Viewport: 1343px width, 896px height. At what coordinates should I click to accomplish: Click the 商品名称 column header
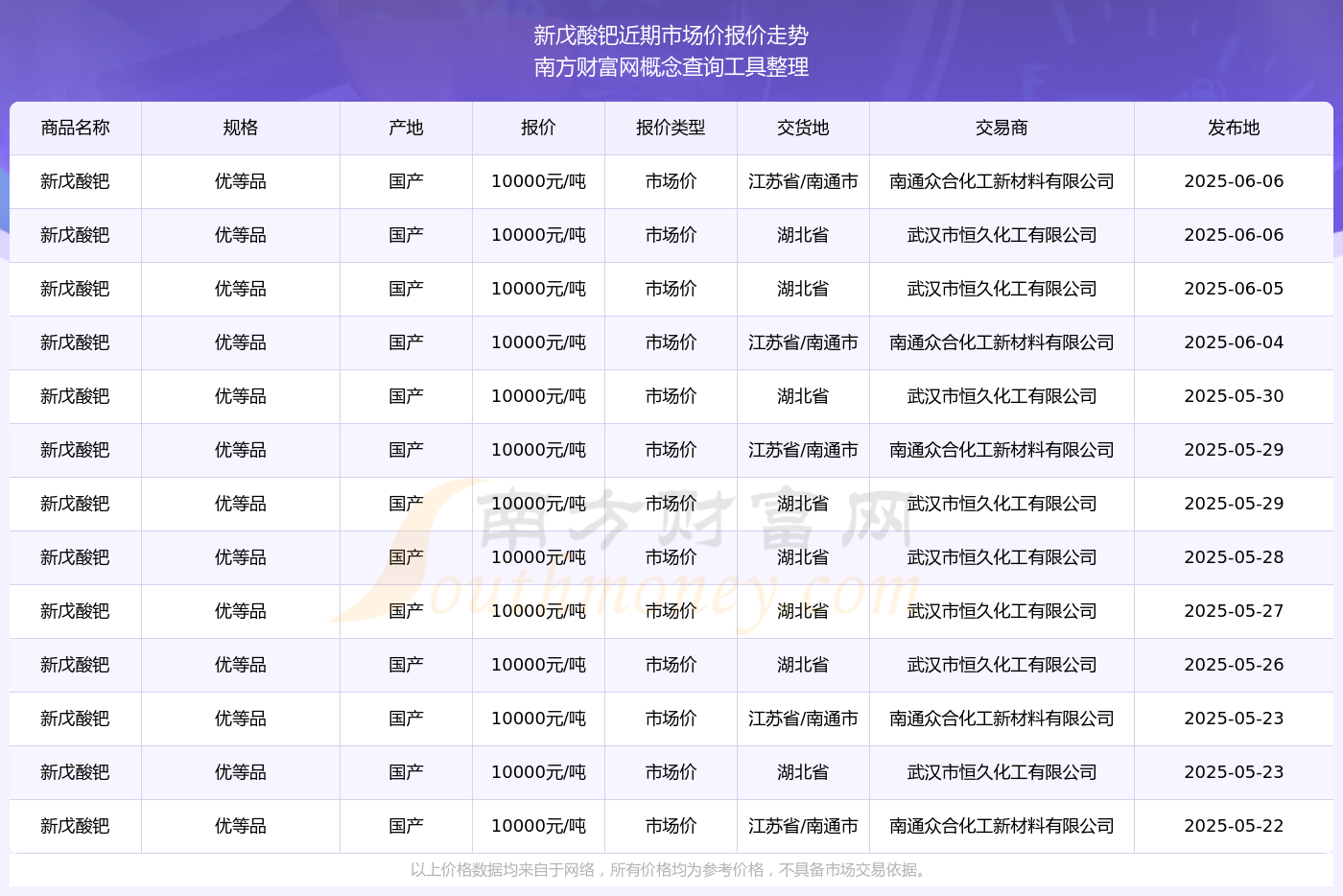pyautogui.click(x=75, y=128)
